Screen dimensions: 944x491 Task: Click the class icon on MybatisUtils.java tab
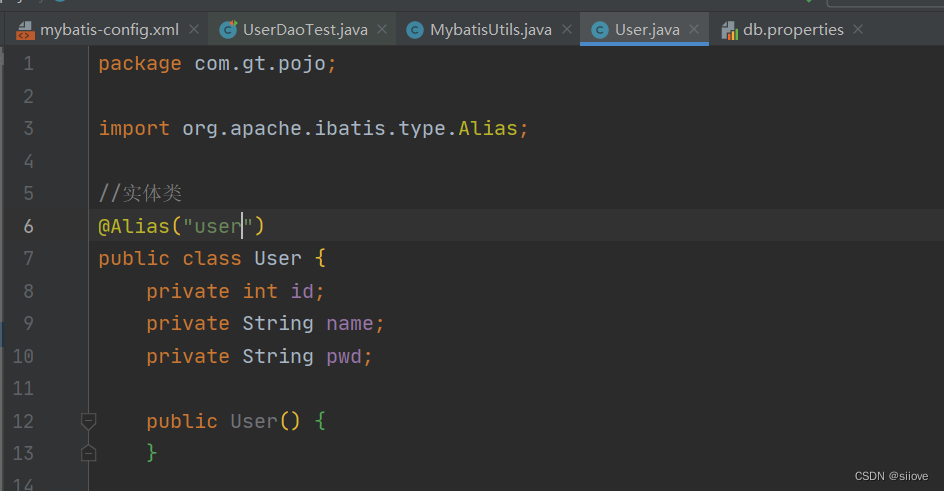click(x=415, y=30)
